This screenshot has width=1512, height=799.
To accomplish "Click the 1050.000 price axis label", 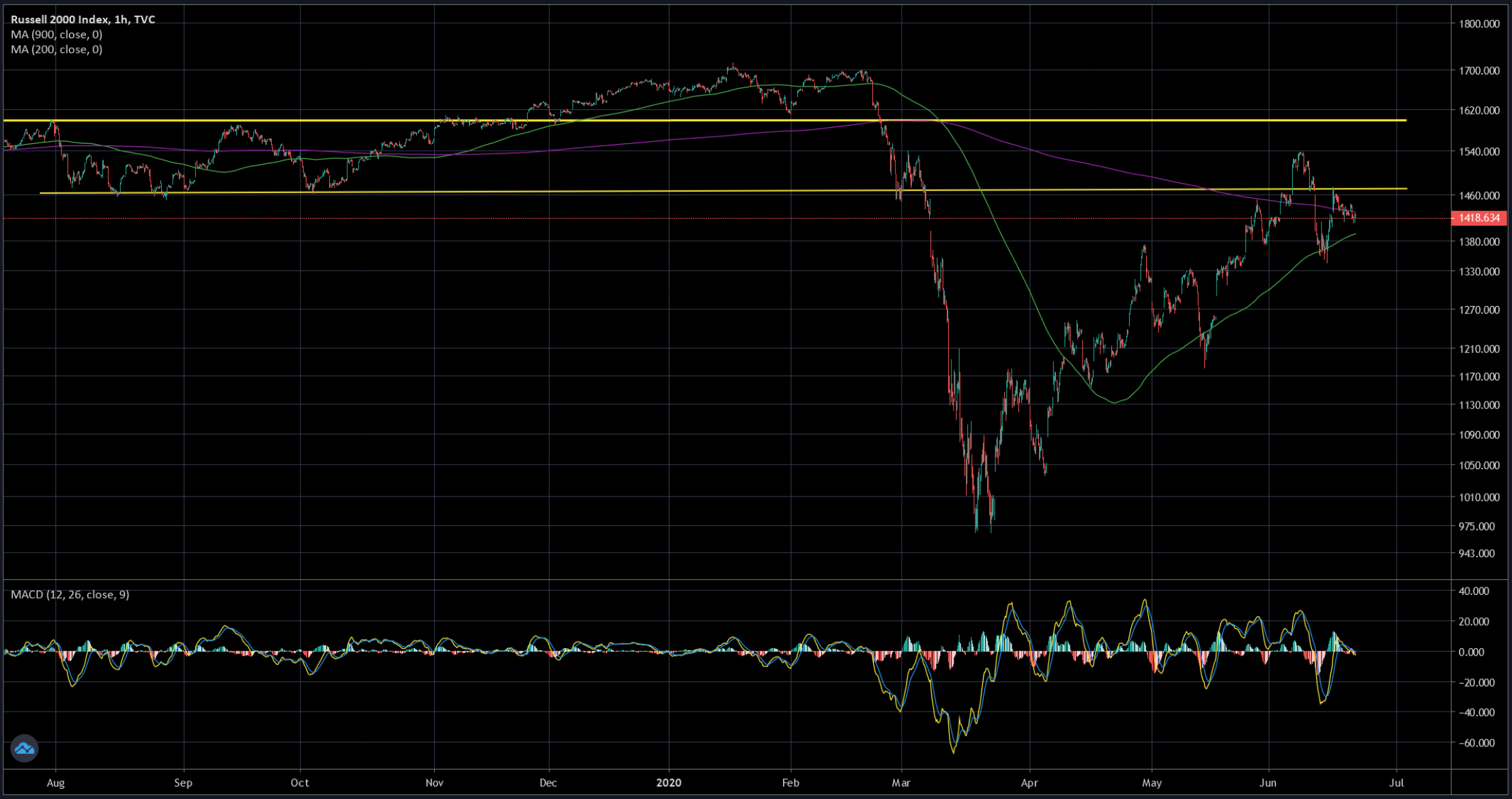I will [1479, 466].
